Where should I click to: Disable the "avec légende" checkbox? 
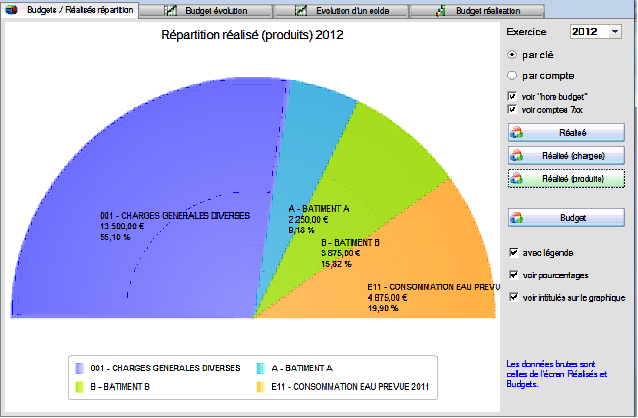[x=513, y=252]
